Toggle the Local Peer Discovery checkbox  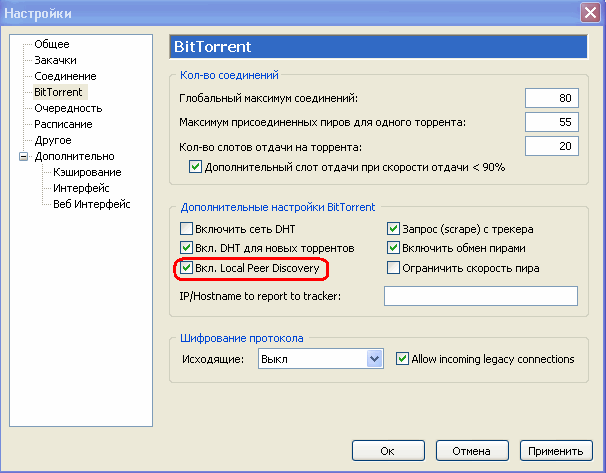186,268
